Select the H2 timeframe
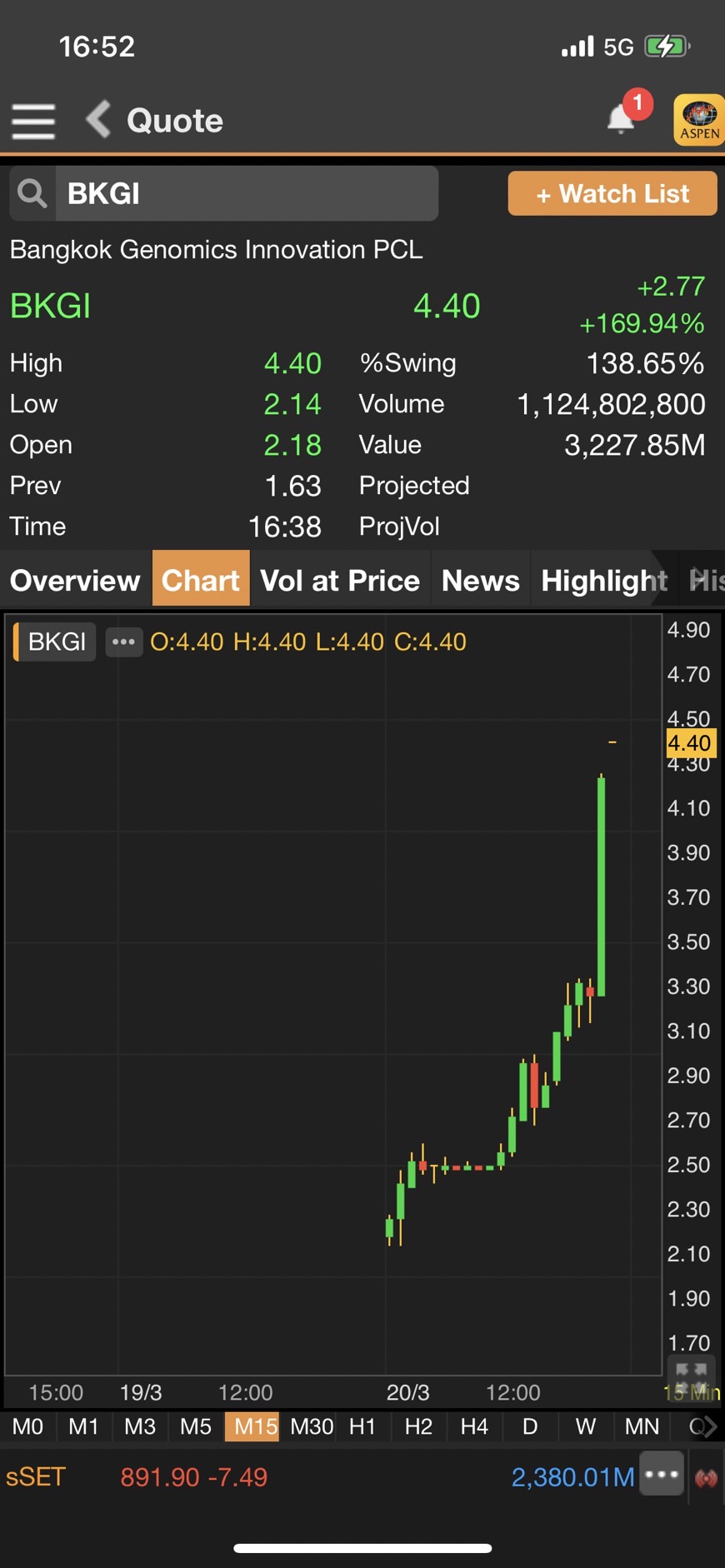 coord(418,1426)
